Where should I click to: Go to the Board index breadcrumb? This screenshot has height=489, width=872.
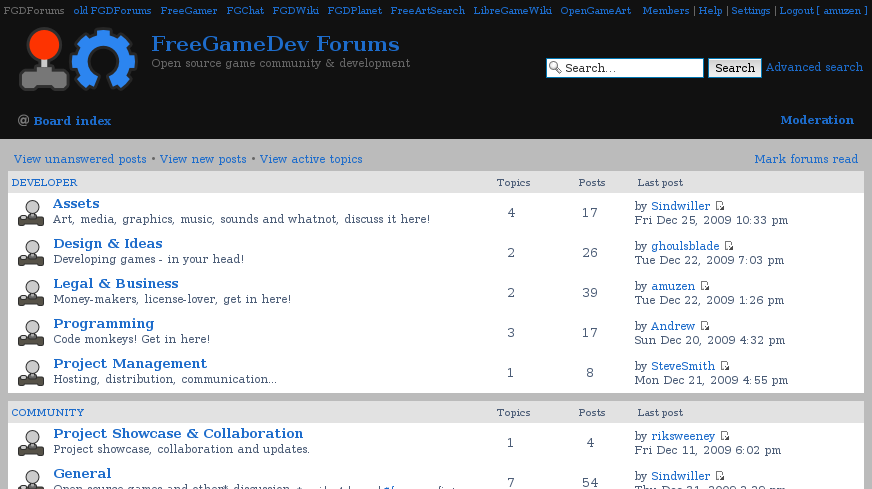tap(72, 121)
